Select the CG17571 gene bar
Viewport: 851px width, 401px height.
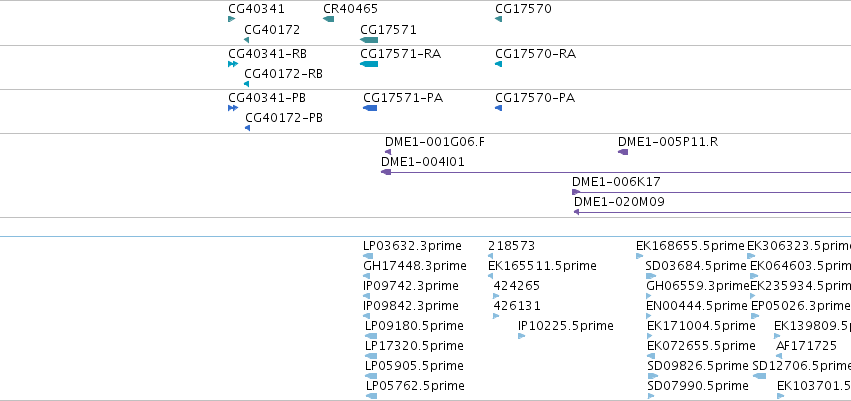[x=369, y=40]
